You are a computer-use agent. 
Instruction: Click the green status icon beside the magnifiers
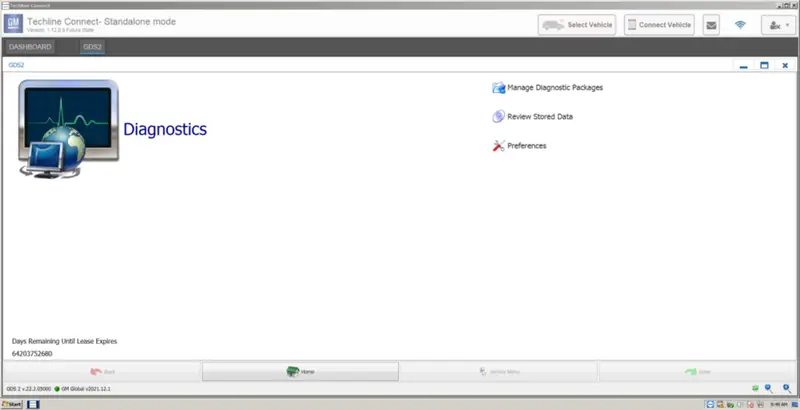pyautogui.click(x=755, y=389)
